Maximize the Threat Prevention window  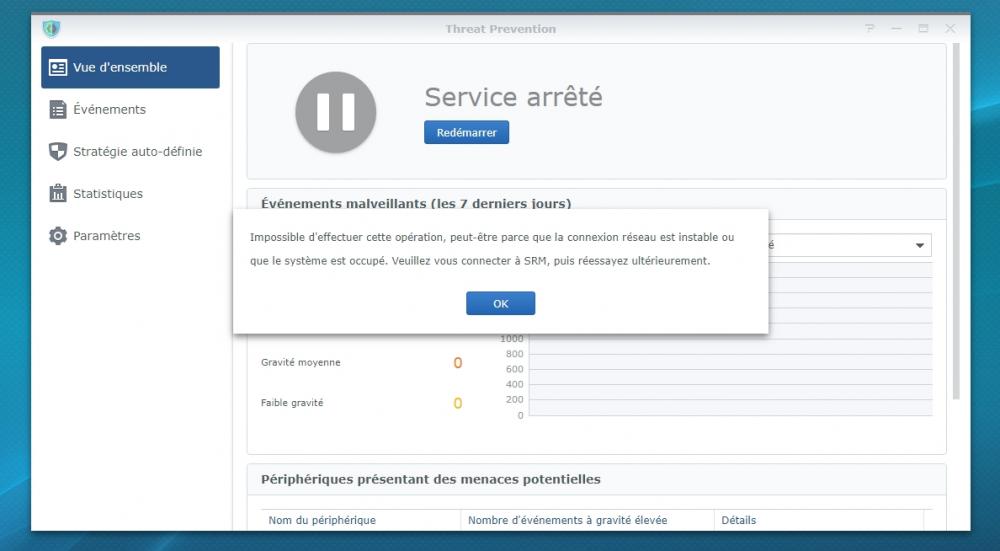[x=923, y=29]
